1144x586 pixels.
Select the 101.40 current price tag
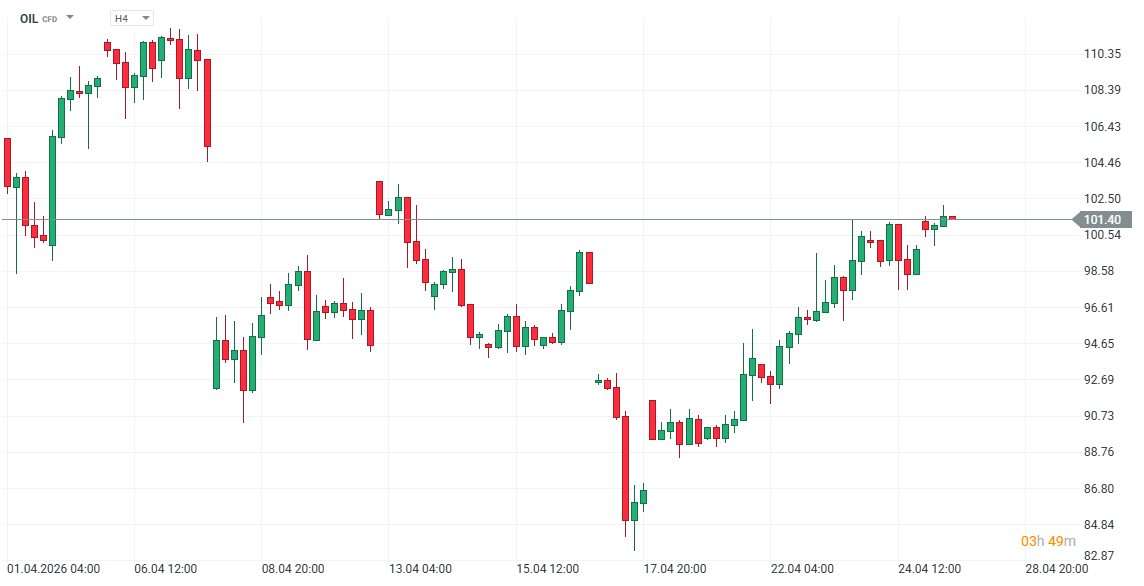(x=1100, y=220)
